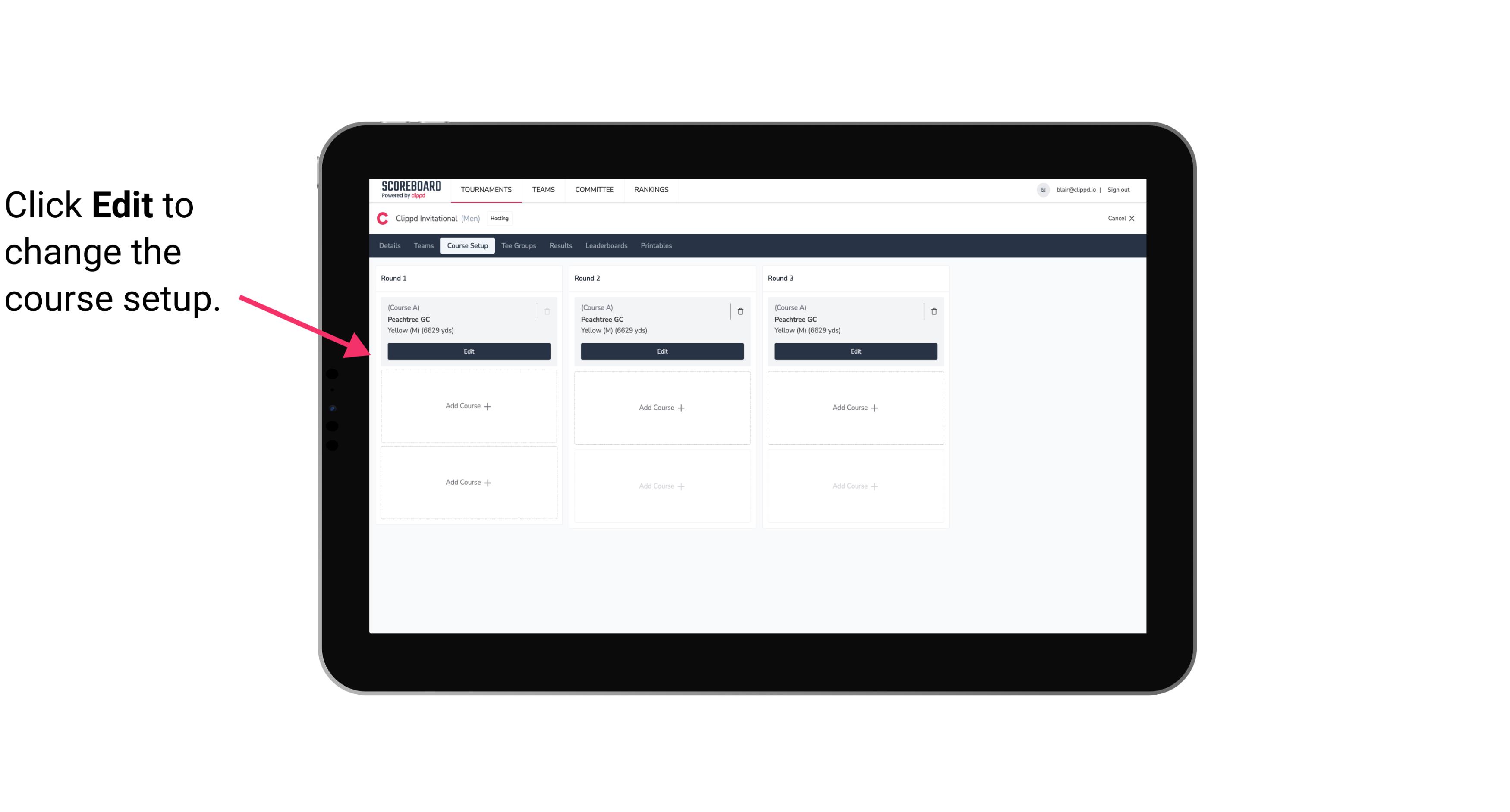Open Rankings menu item
The width and height of the screenshot is (1510, 812).
tap(650, 189)
